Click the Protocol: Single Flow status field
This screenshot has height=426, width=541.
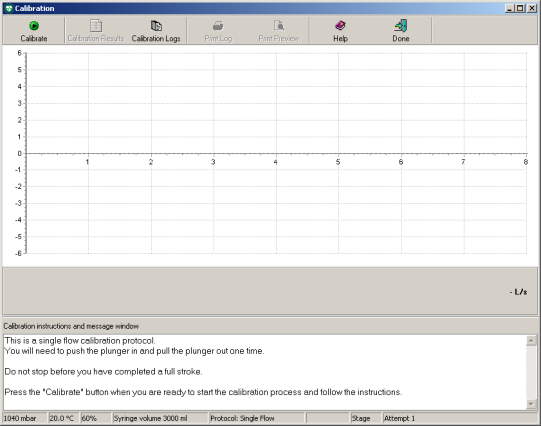click(x=257, y=418)
